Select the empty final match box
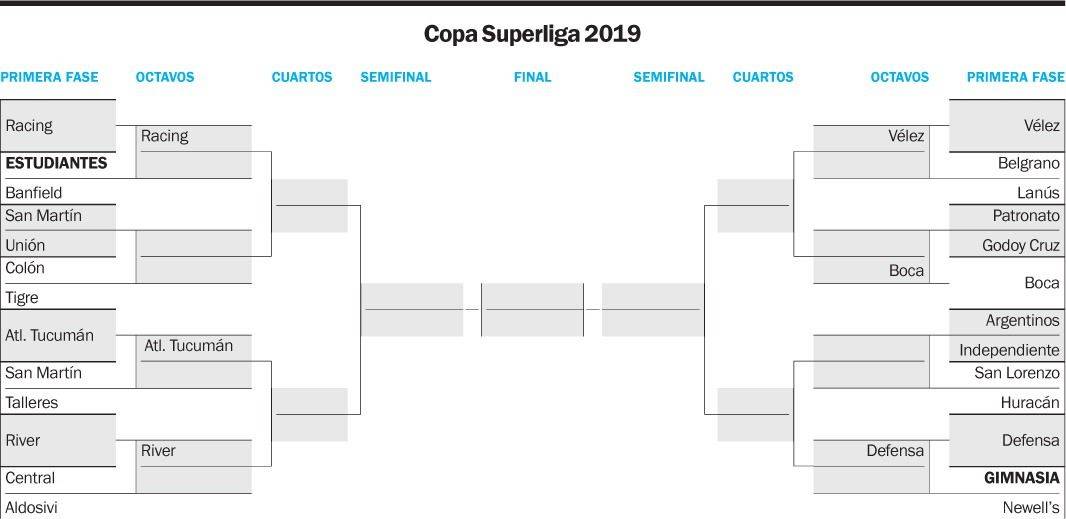 tap(532, 310)
